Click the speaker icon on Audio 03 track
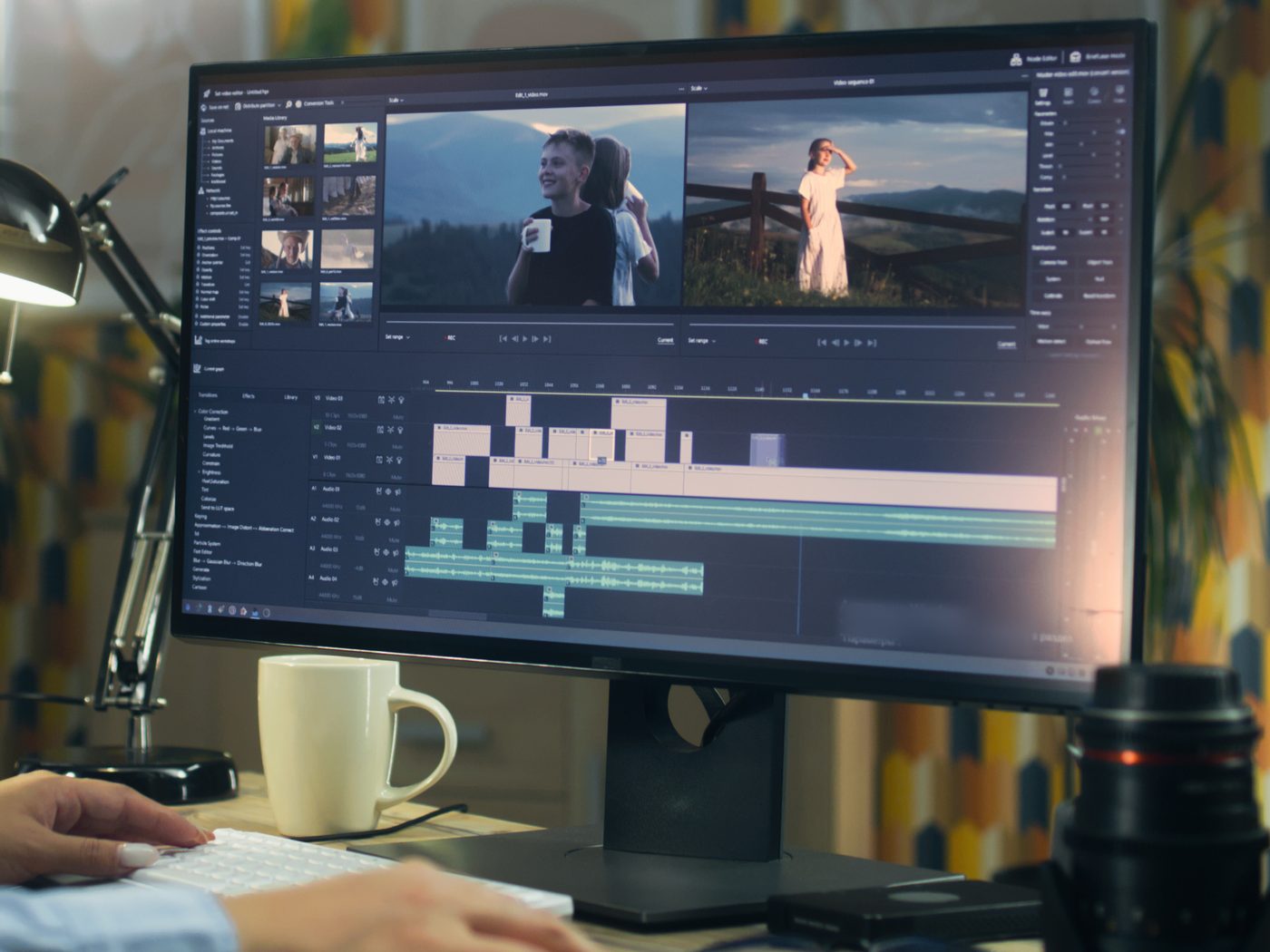 point(396,552)
